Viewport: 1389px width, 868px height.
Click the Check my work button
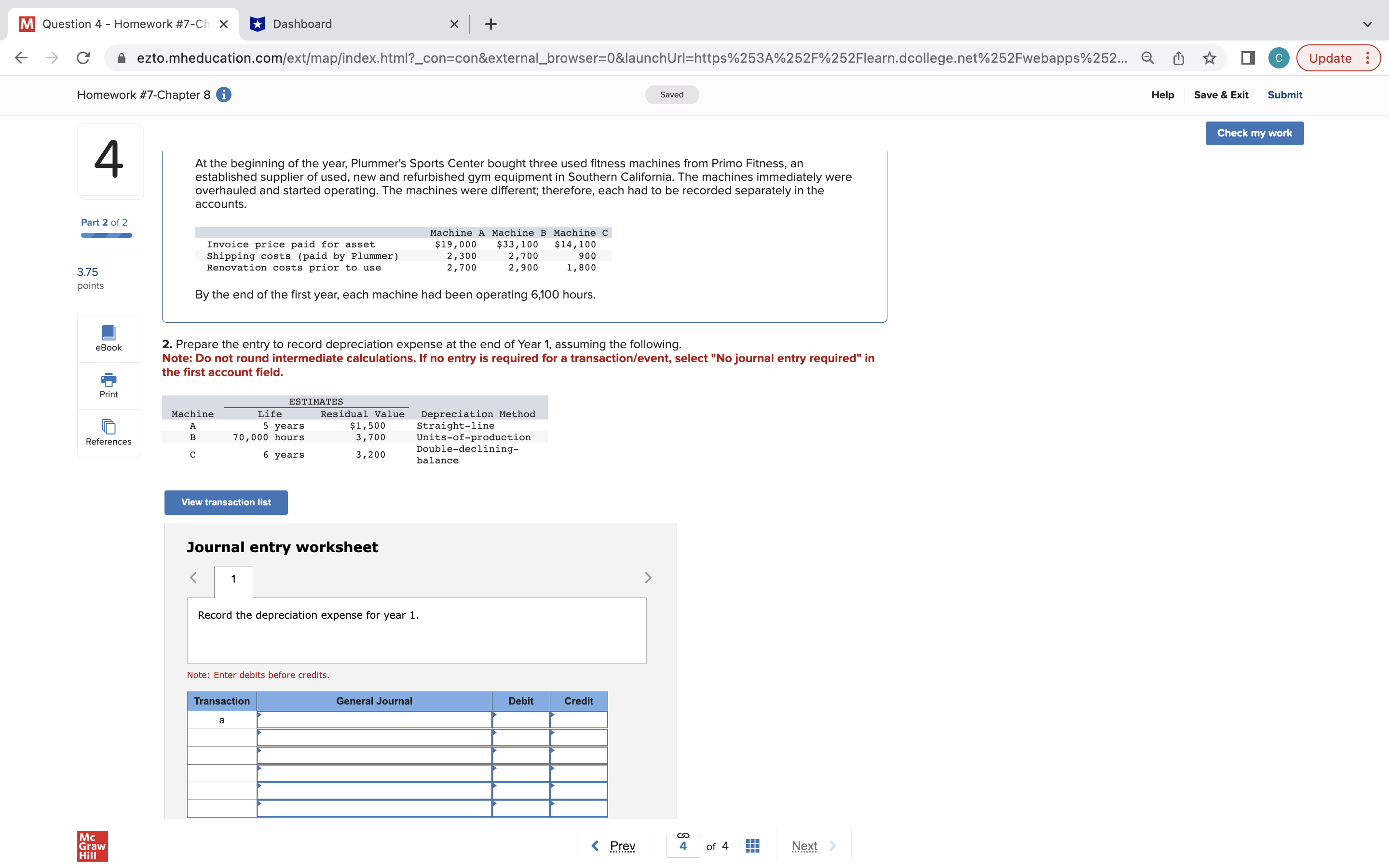1254,133
